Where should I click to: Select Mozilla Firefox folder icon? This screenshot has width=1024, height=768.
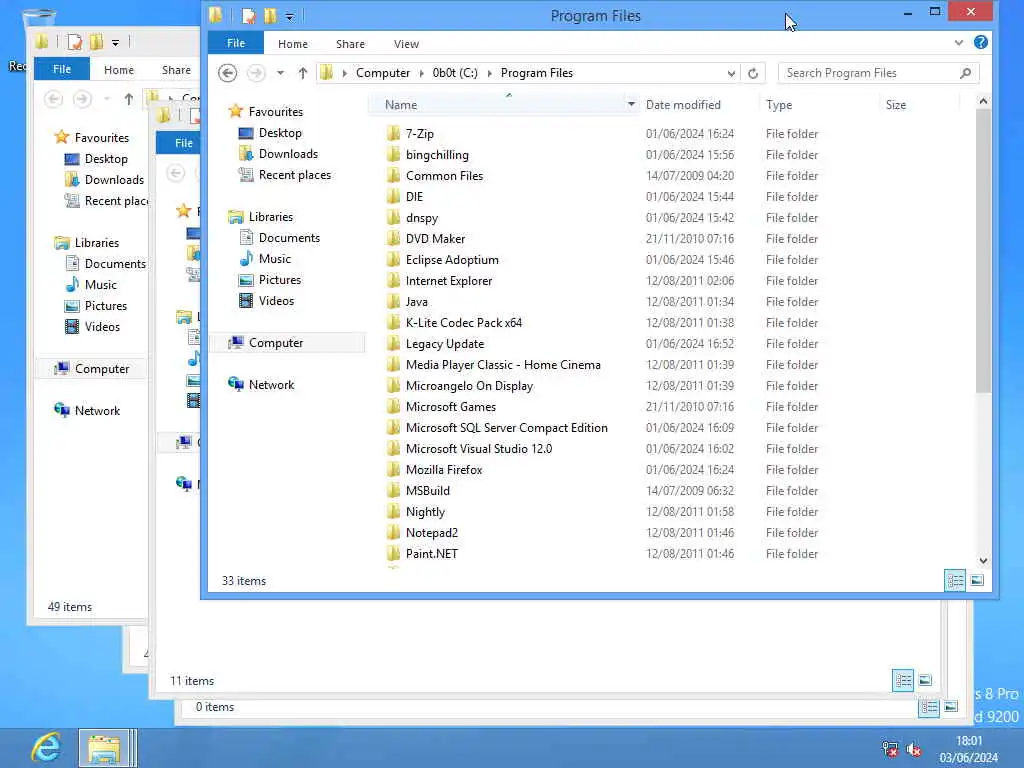pyautogui.click(x=393, y=470)
